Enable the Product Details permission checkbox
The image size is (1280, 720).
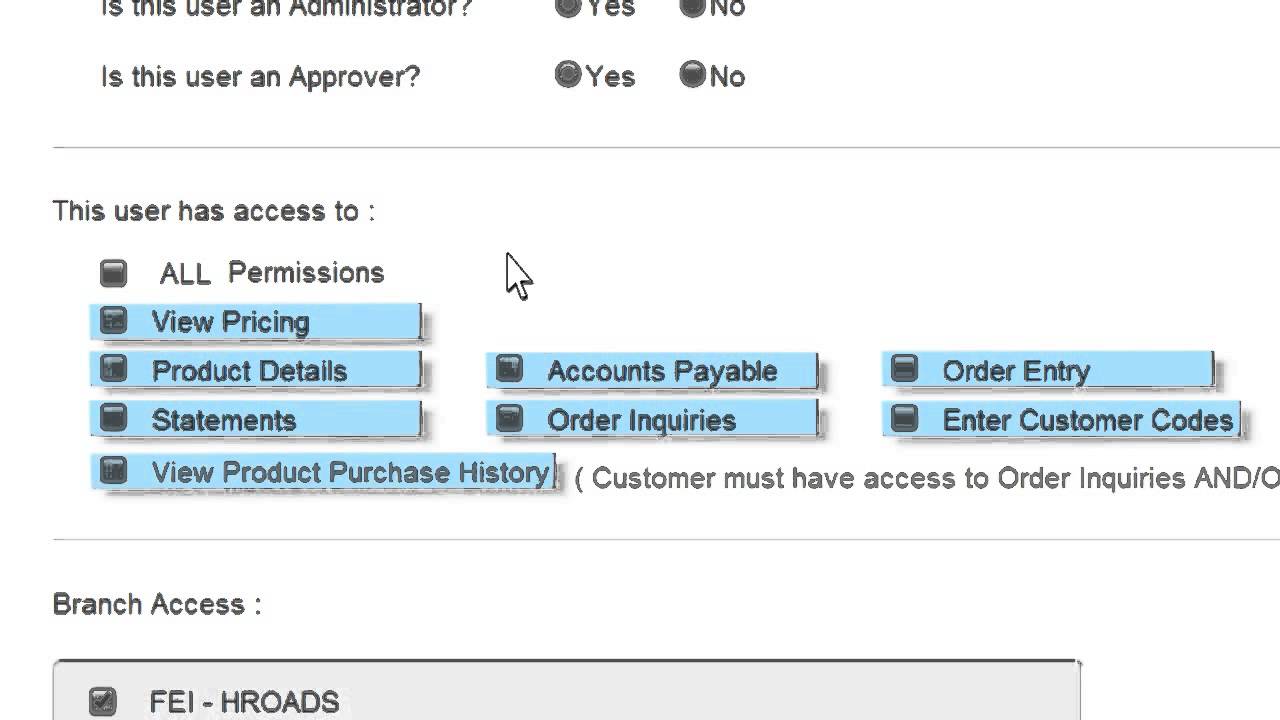point(114,370)
